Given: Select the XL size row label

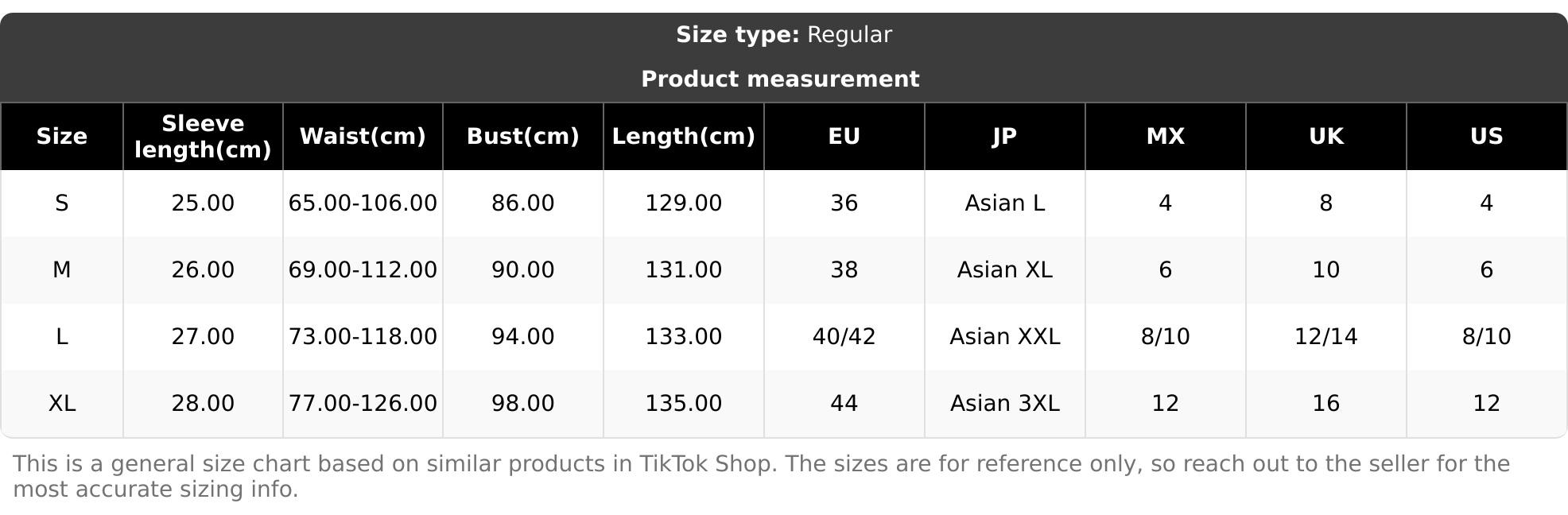Looking at the screenshot, I should tap(62, 404).
